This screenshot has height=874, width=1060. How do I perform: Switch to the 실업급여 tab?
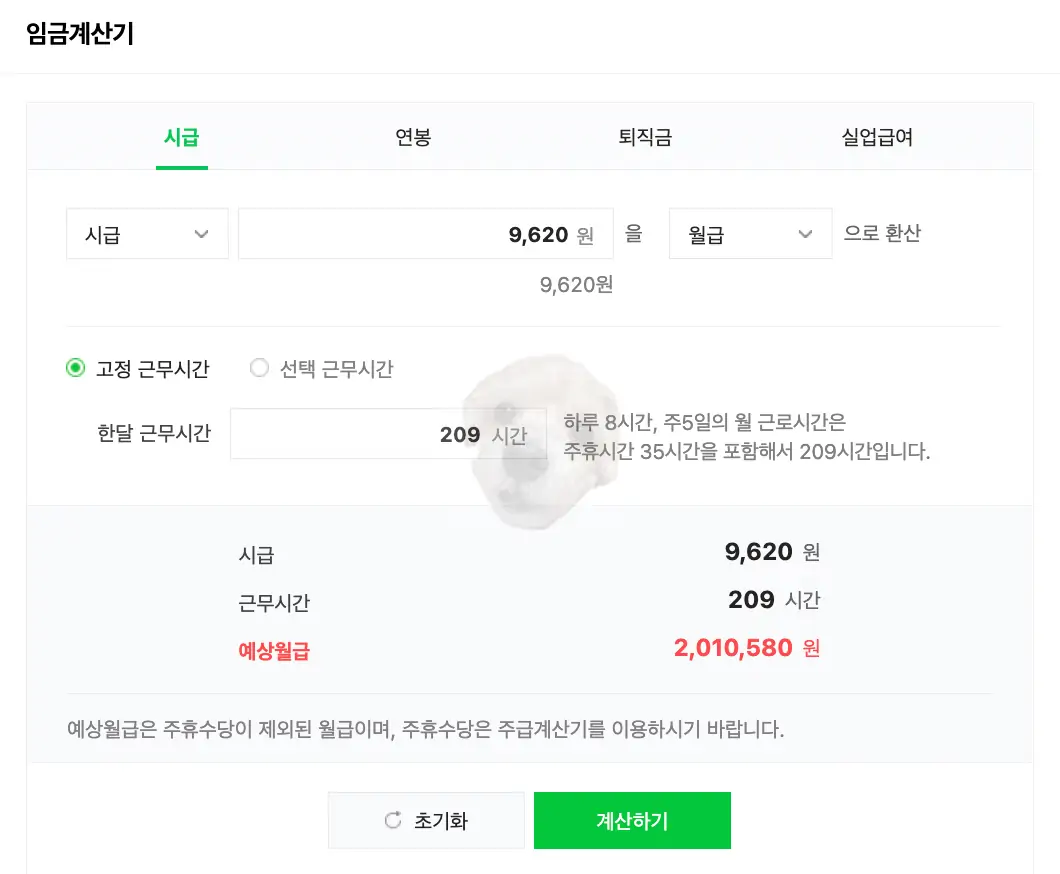pyautogui.click(x=878, y=137)
